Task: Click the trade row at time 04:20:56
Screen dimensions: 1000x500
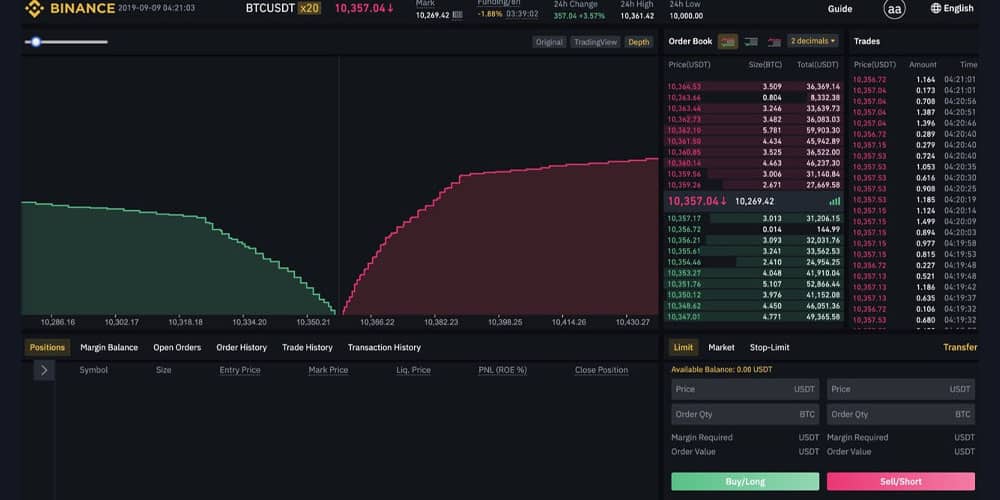Action: pos(915,101)
